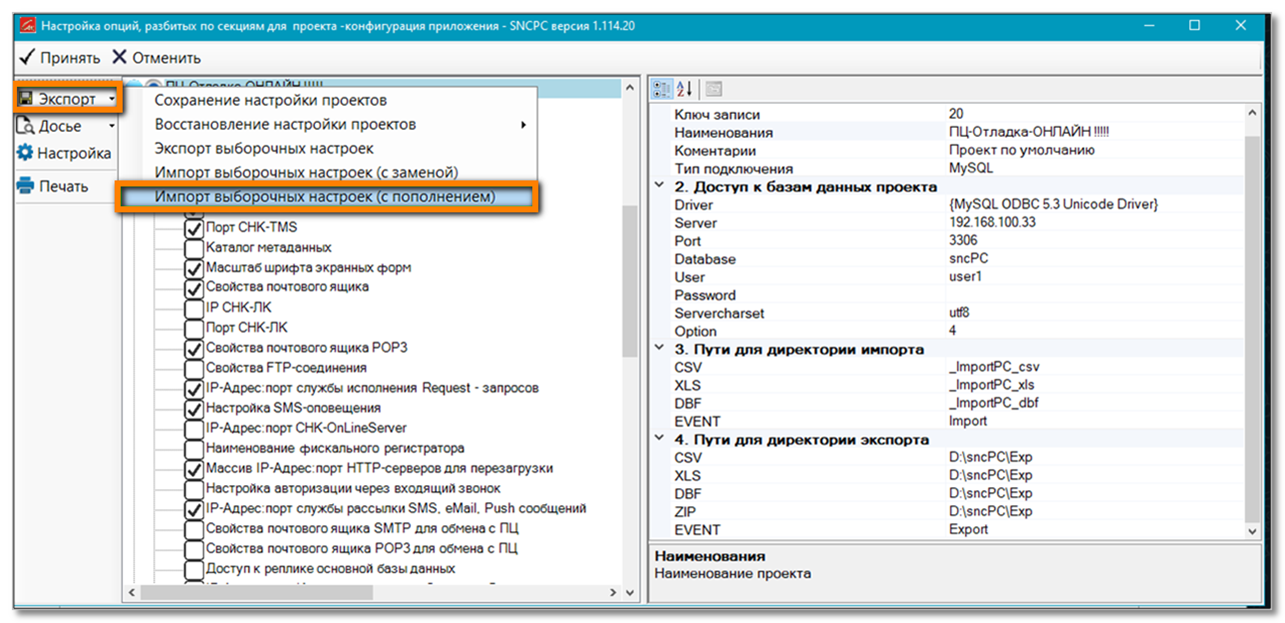Click the Alphabetical sort icon

pyautogui.click(x=685, y=89)
